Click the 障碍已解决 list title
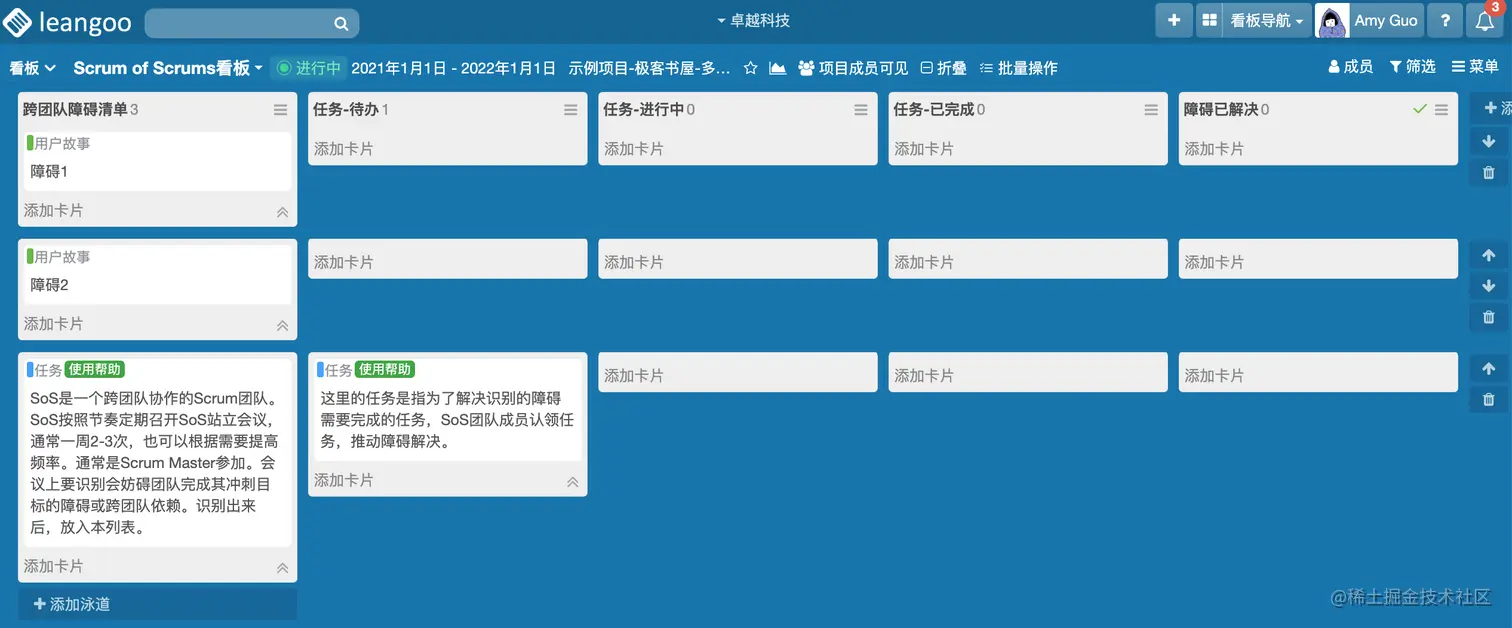Viewport: 1512px width, 628px height. pos(1221,109)
